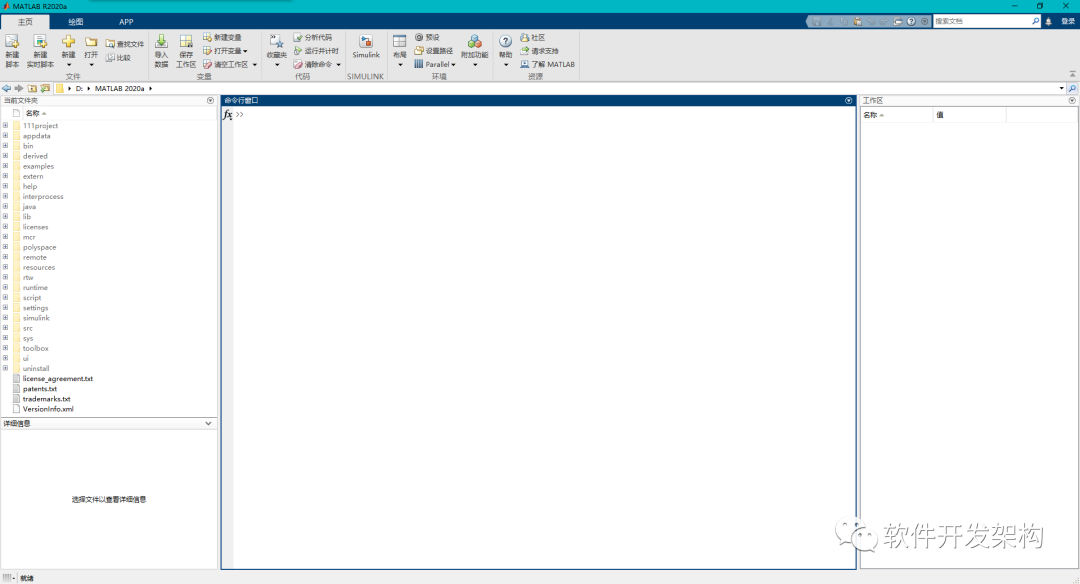Save workspace with 保存工作区
This screenshot has height=584, width=1080.
pyautogui.click(x=186, y=51)
